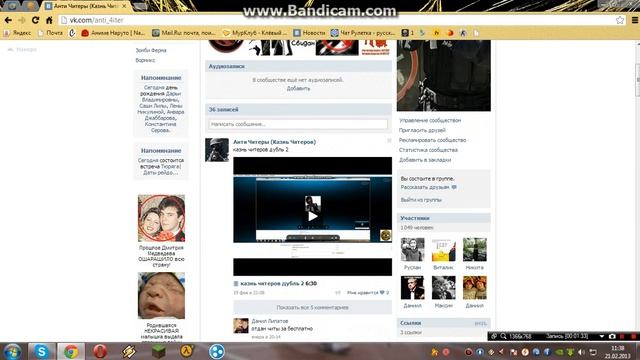Open member Виталик's avatar
The width and height of the screenshot is (640, 360).
click(444, 249)
